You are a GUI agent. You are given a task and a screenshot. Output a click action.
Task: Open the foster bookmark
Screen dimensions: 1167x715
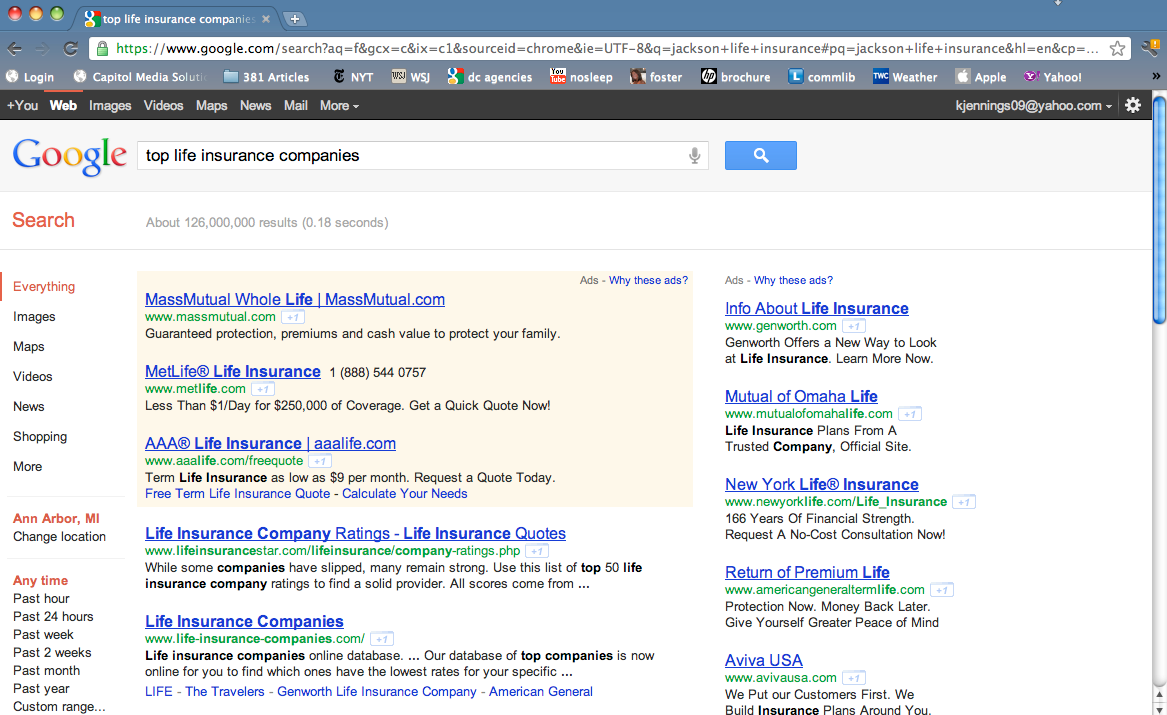click(x=656, y=77)
